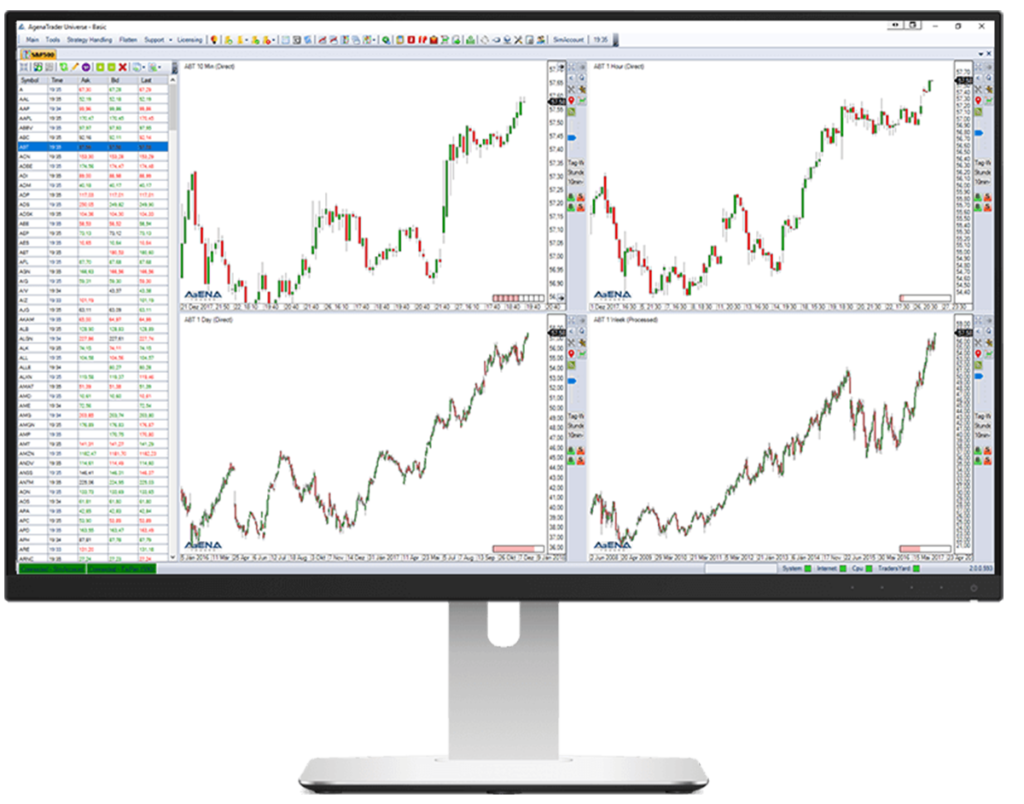Click the Tag timeframe button on 1 Day chart
1024x804 pixels.
(x=576, y=416)
